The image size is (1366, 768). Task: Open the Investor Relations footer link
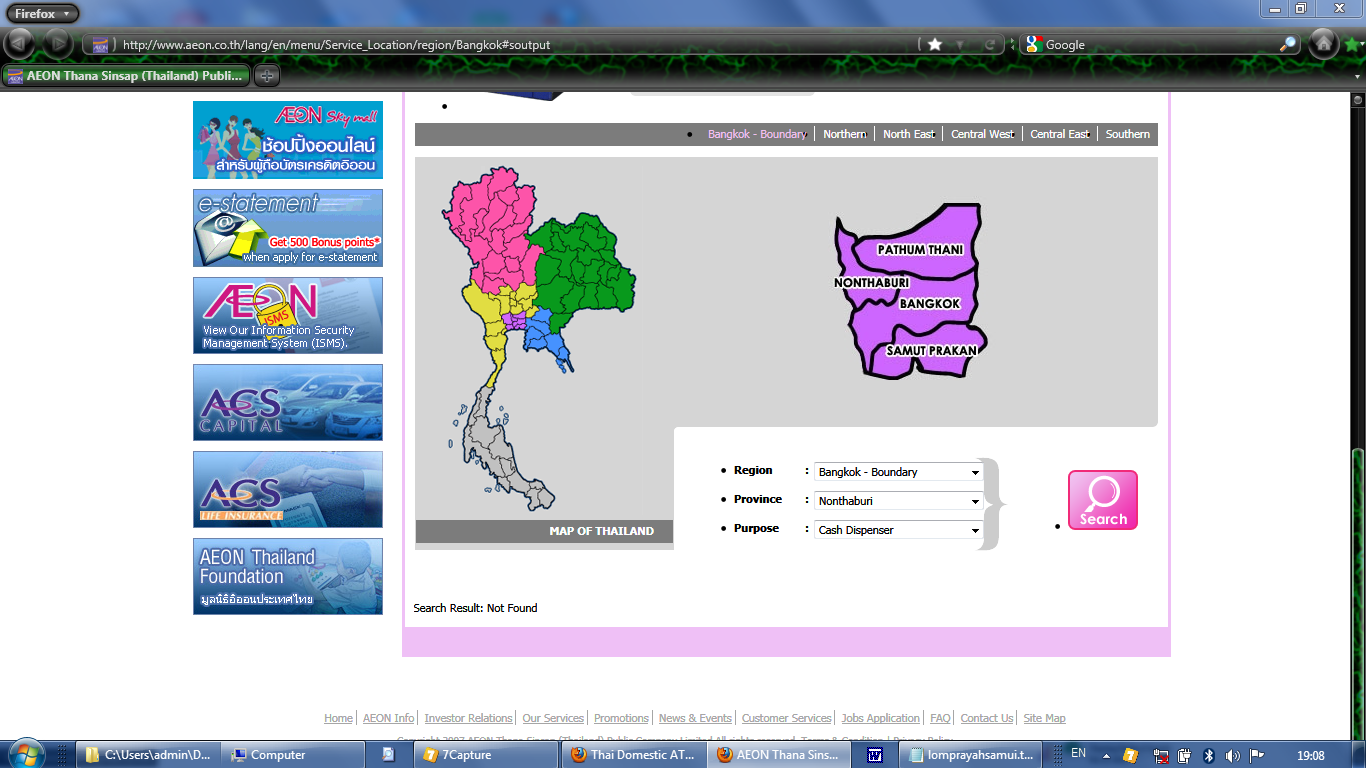click(x=468, y=718)
